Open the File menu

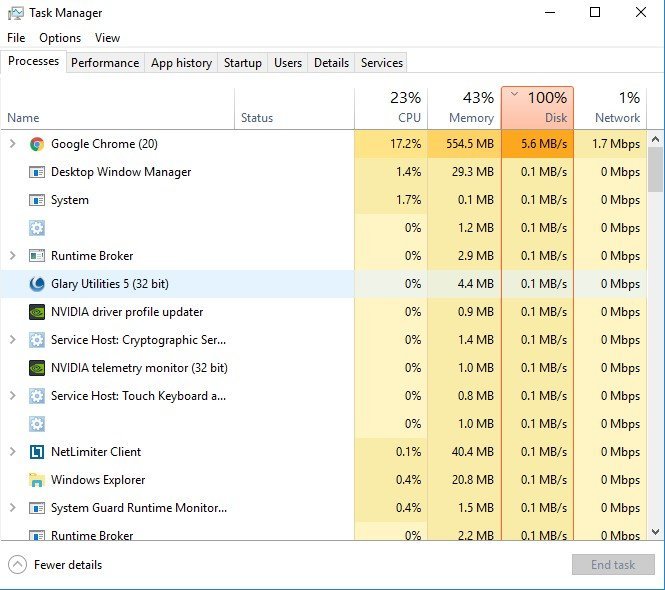(x=16, y=38)
